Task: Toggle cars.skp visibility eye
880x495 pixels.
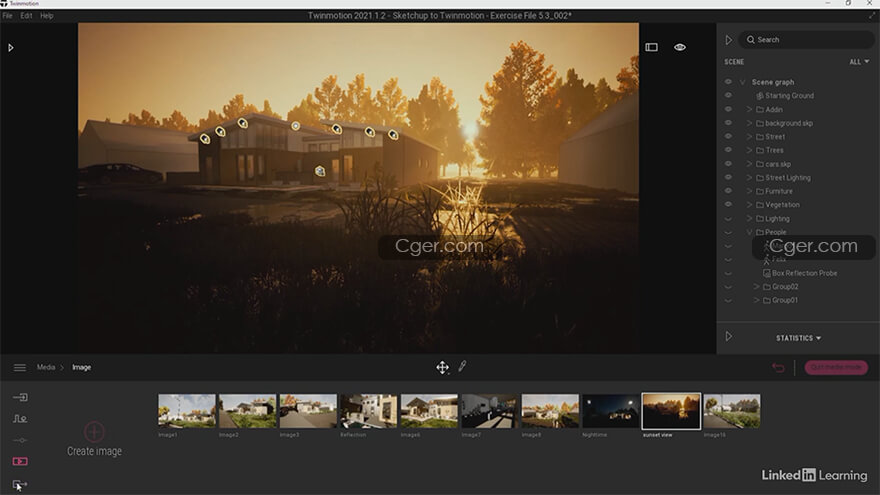Action: tap(728, 164)
